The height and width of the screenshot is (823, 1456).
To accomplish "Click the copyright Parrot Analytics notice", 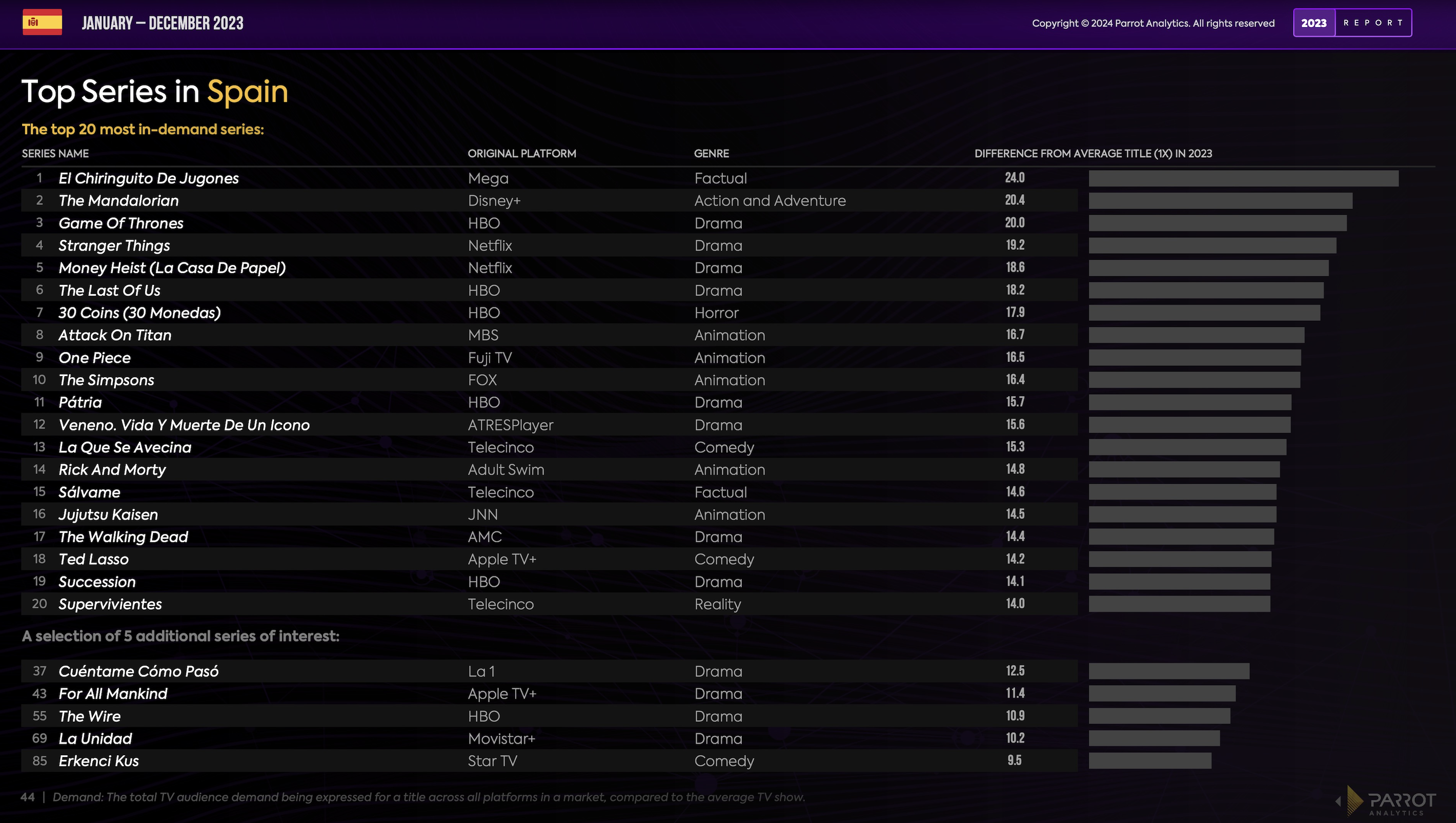I will point(1153,23).
